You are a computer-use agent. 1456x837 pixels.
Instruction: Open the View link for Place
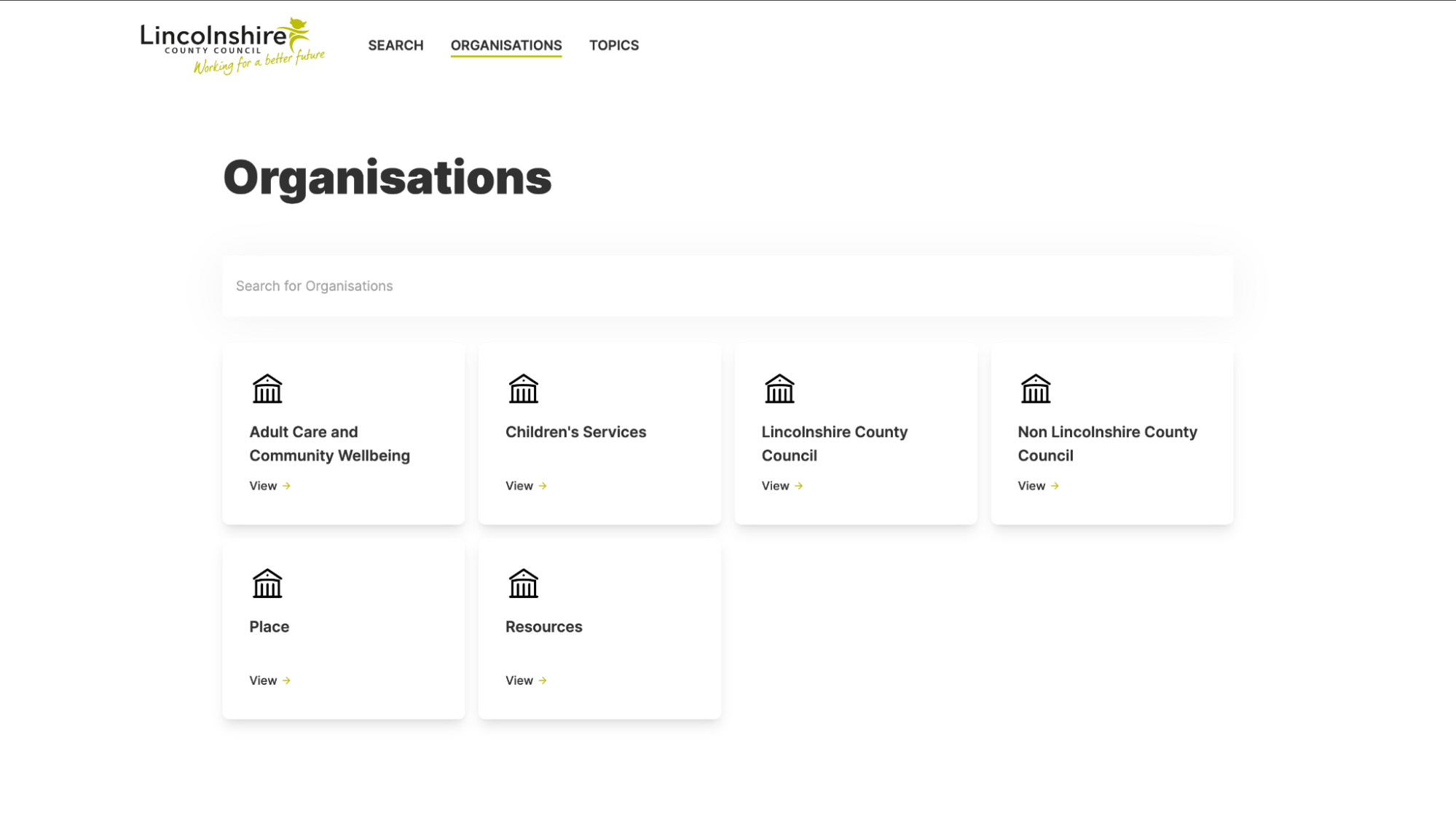[269, 680]
